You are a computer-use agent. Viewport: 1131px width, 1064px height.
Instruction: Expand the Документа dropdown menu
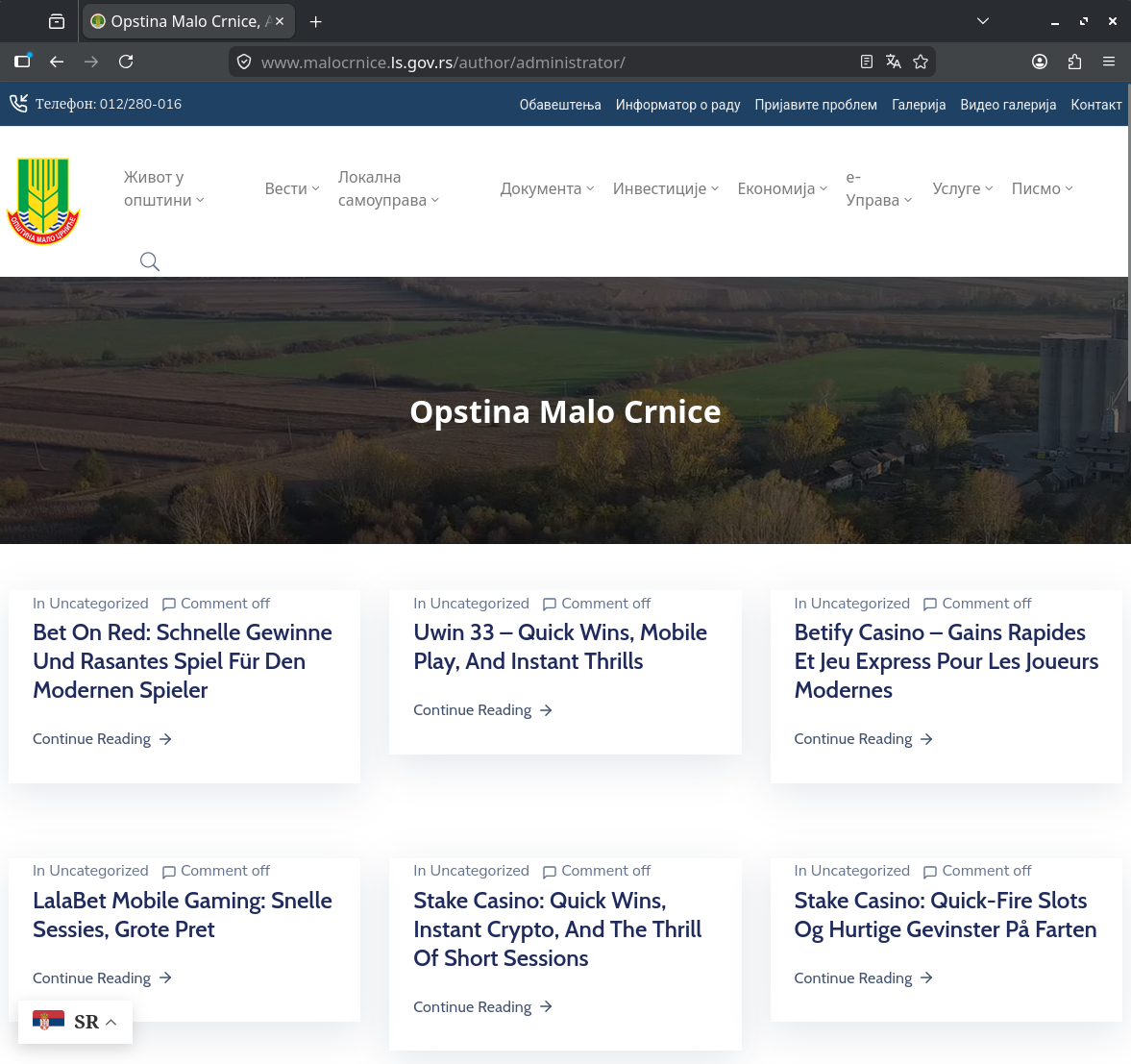(x=548, y=188)
